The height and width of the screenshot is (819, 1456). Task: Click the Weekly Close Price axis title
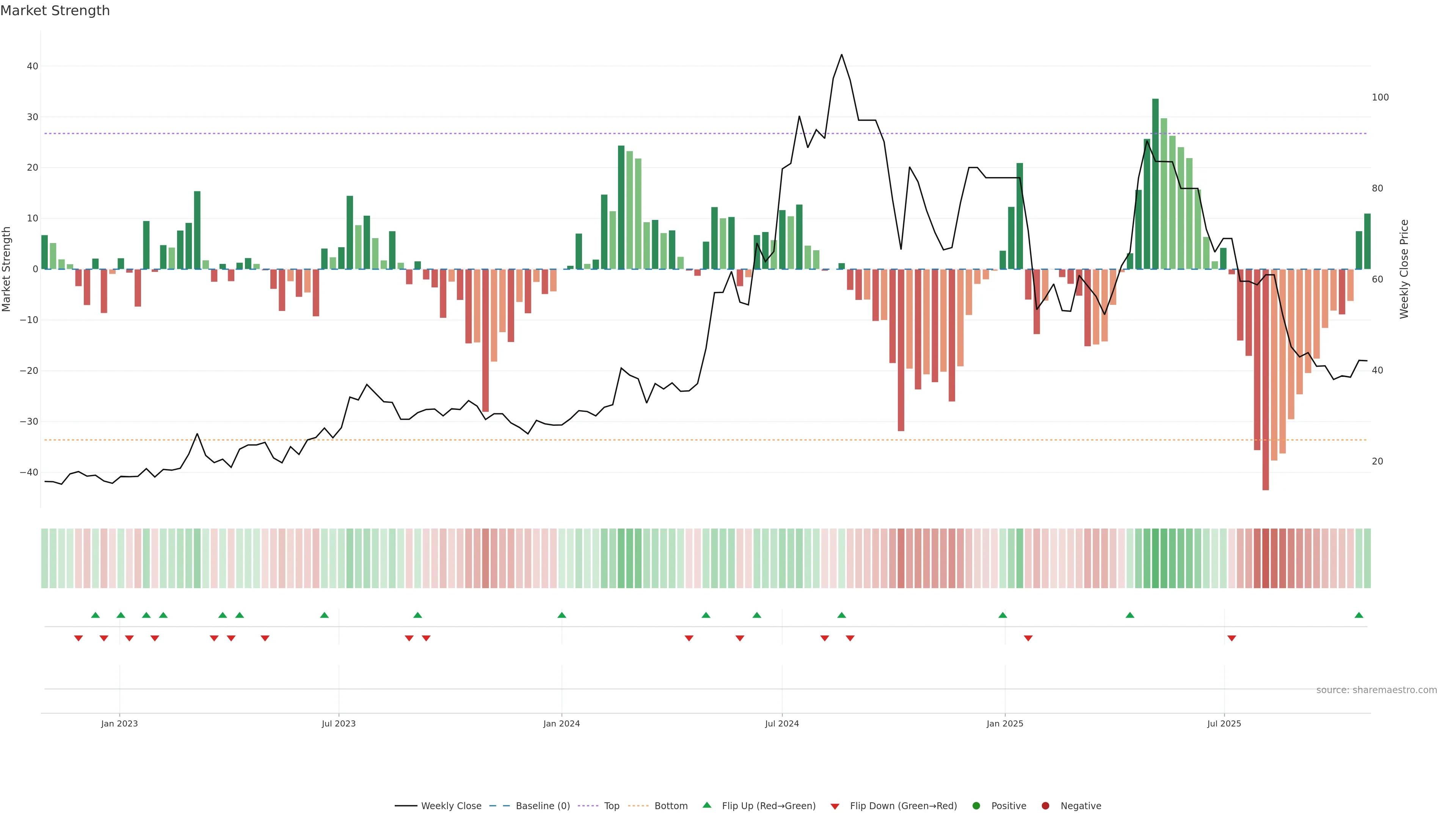tap(1404, 269)
